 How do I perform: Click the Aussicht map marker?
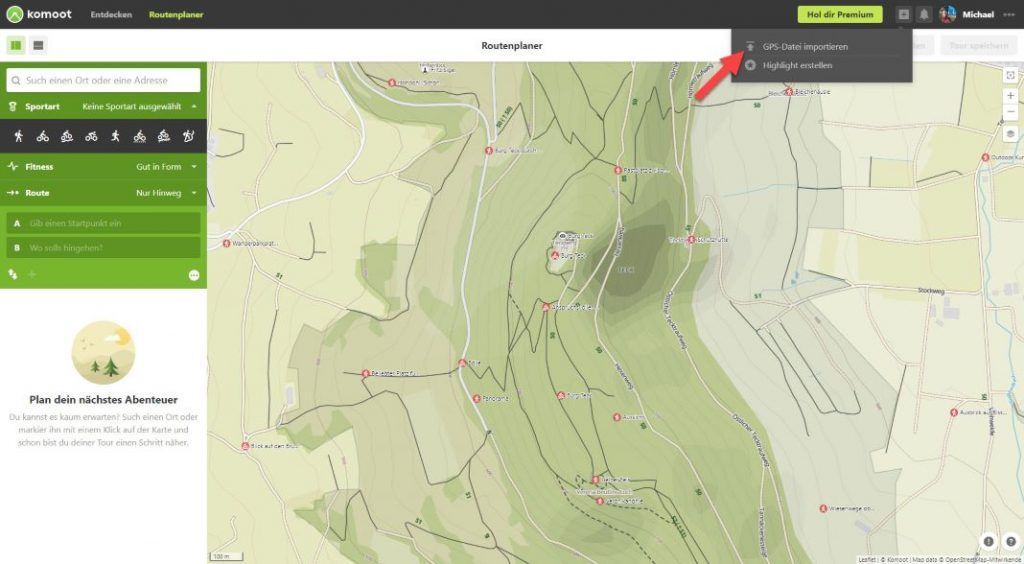click(616, 416)
